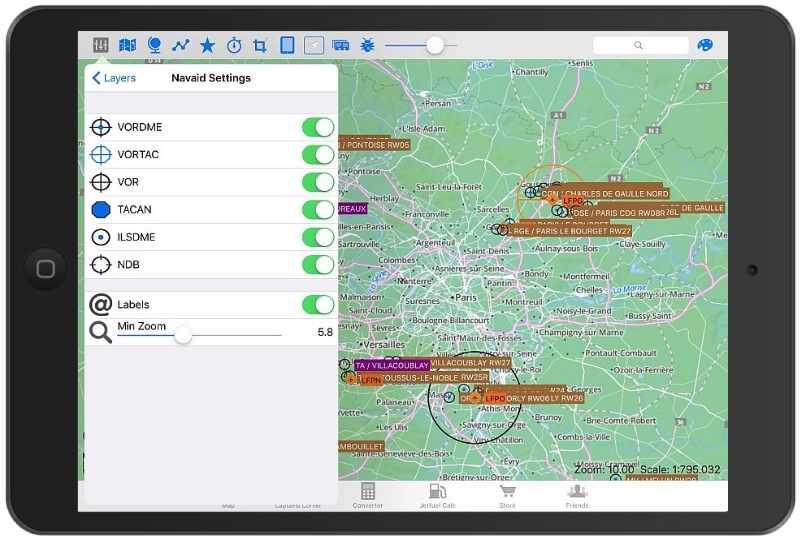Toggle the VORTAC switch

[318, 155]
